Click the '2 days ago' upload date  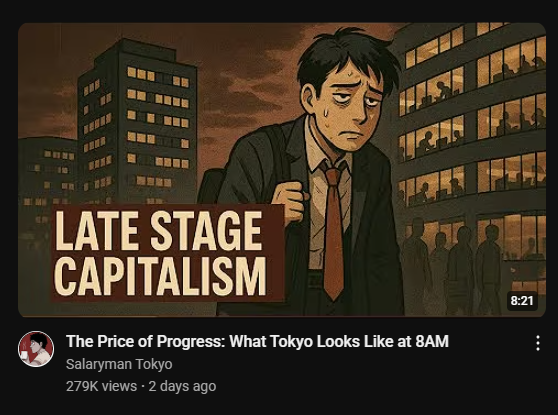click(x=182, y=386)
